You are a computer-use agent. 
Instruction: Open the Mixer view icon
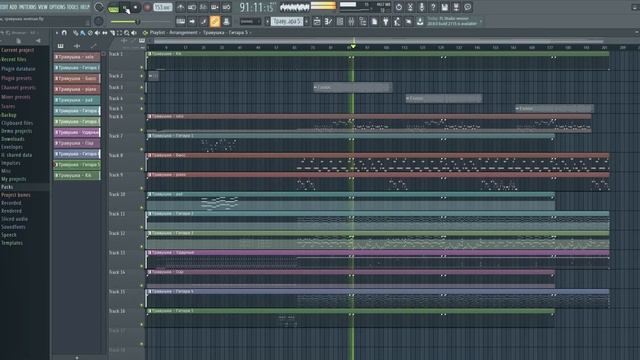pyautogui.click(x=351, y=21)
